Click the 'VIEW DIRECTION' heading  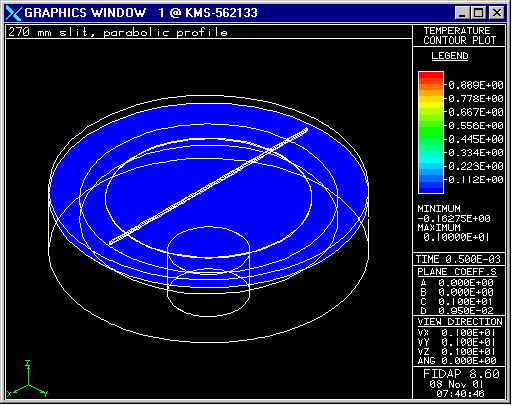click(460, 322)
